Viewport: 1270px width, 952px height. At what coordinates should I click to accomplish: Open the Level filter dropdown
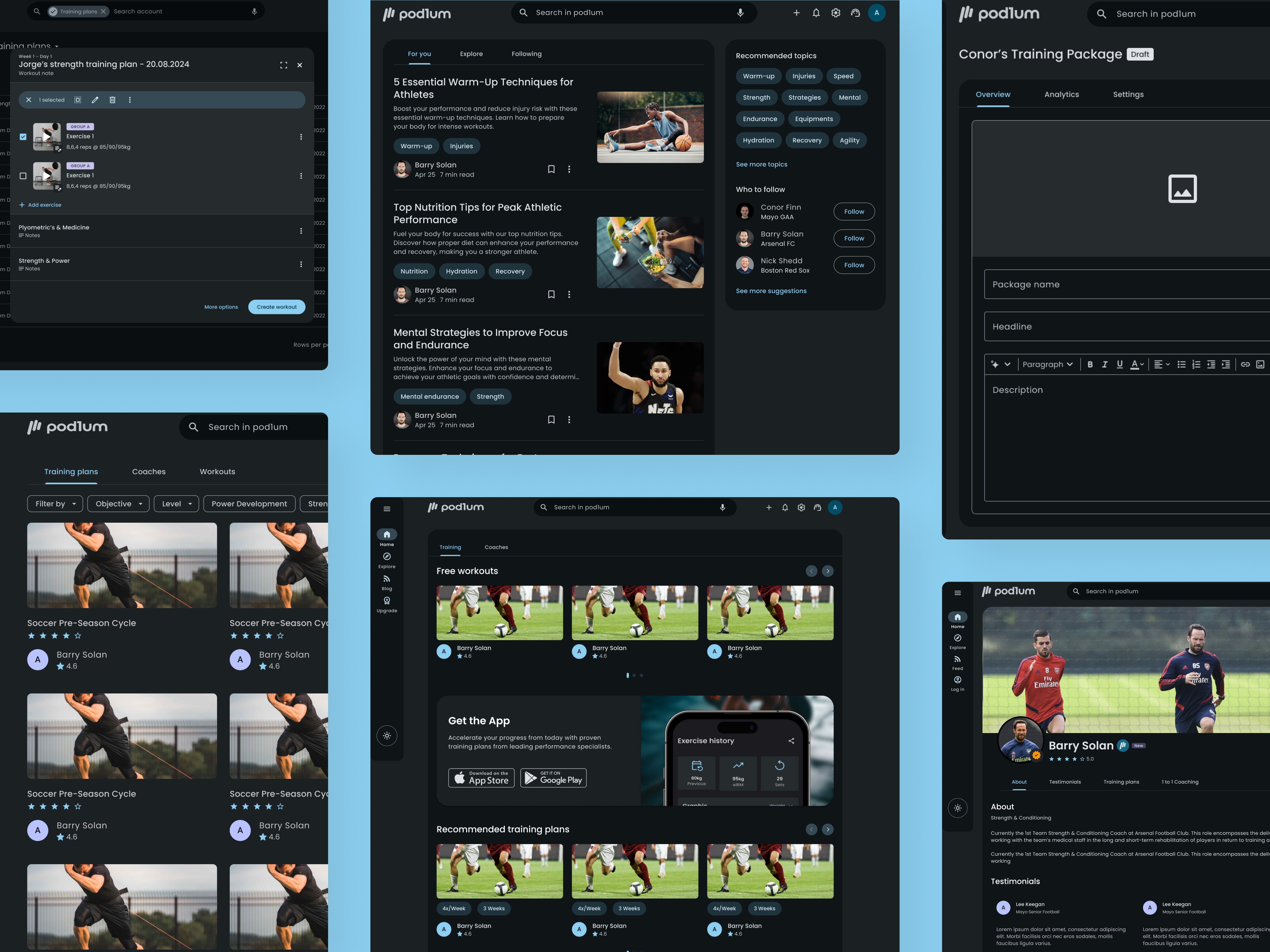tap(176, 504)
